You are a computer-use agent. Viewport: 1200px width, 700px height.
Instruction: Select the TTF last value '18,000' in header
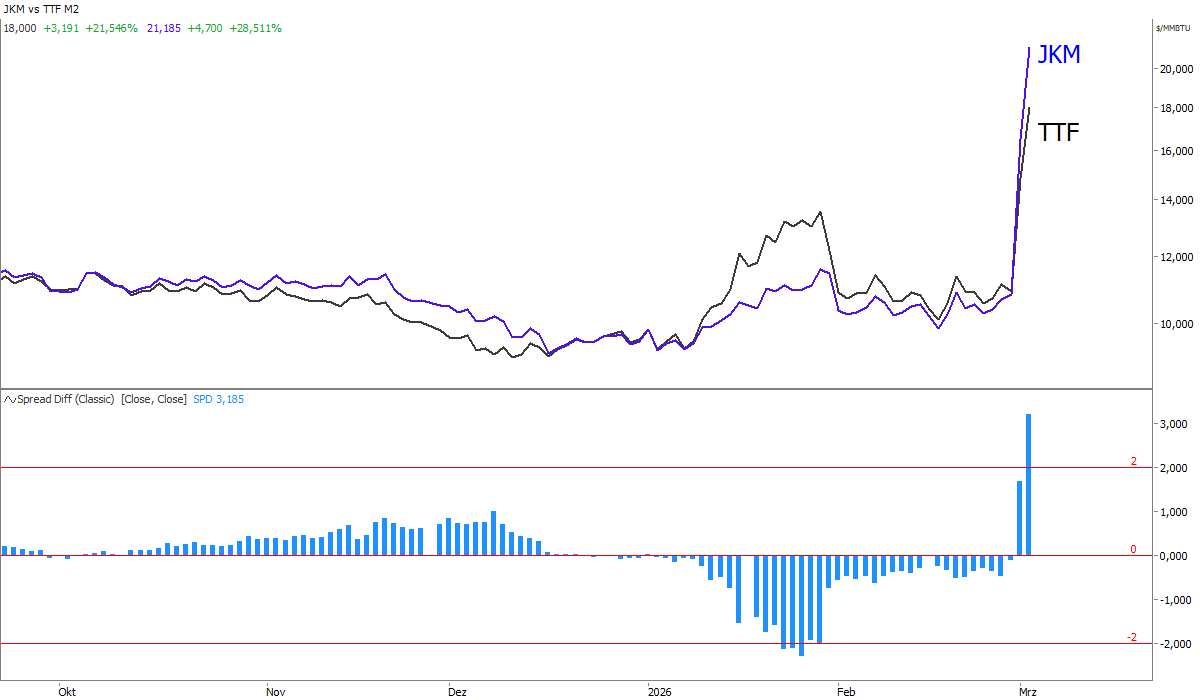coord(20,28)
